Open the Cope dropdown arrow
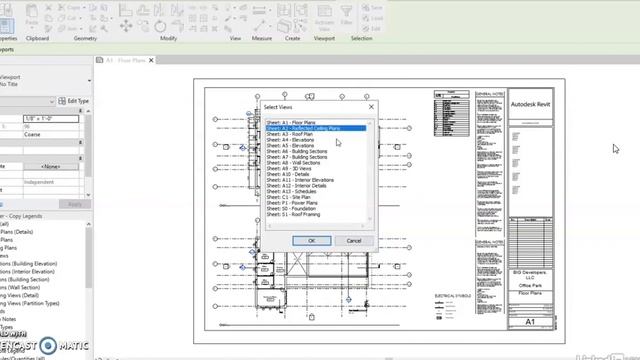This screenshot has width=640, height=360. [84, 8]
